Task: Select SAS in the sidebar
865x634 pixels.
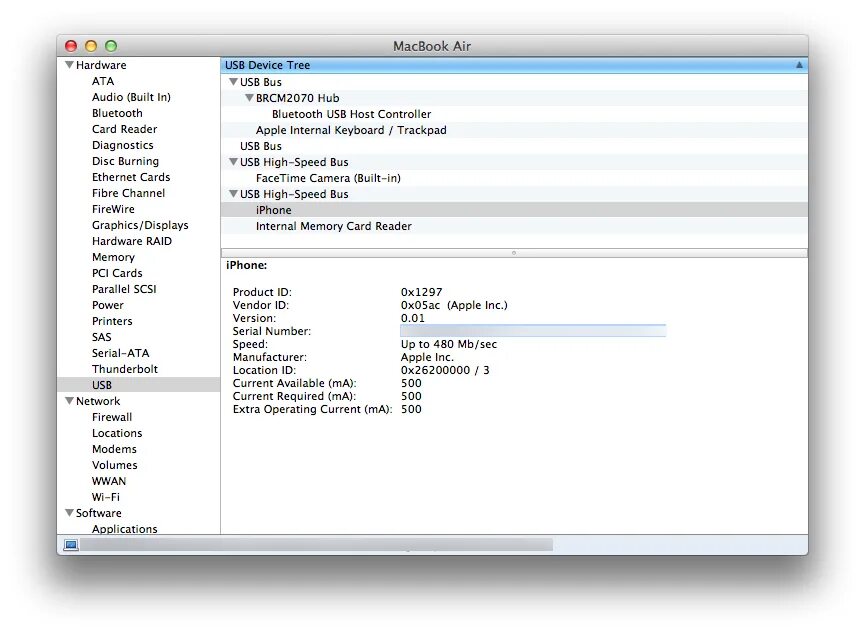Action: pyautogui.click(x=102, y=337)
